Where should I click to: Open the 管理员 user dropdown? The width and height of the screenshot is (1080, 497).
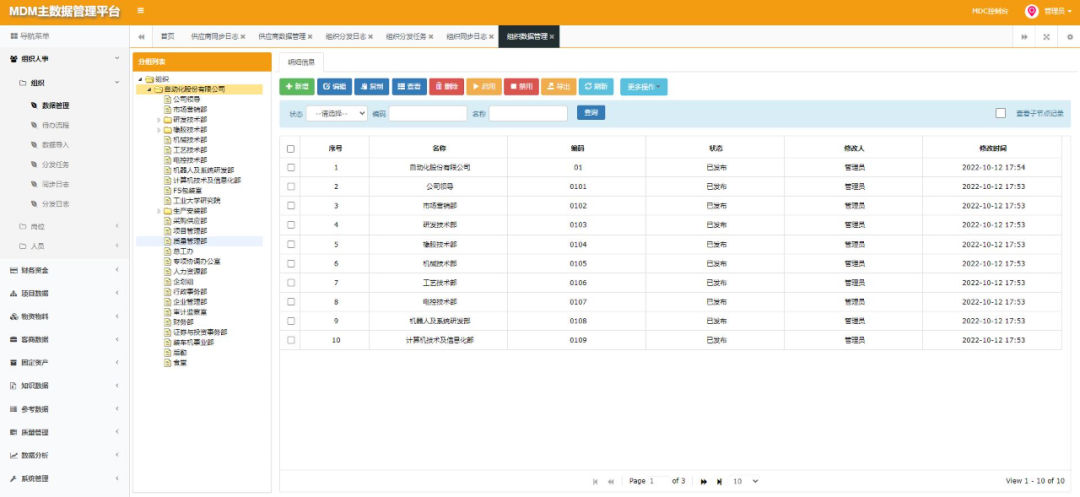(x=1058, y=11)
